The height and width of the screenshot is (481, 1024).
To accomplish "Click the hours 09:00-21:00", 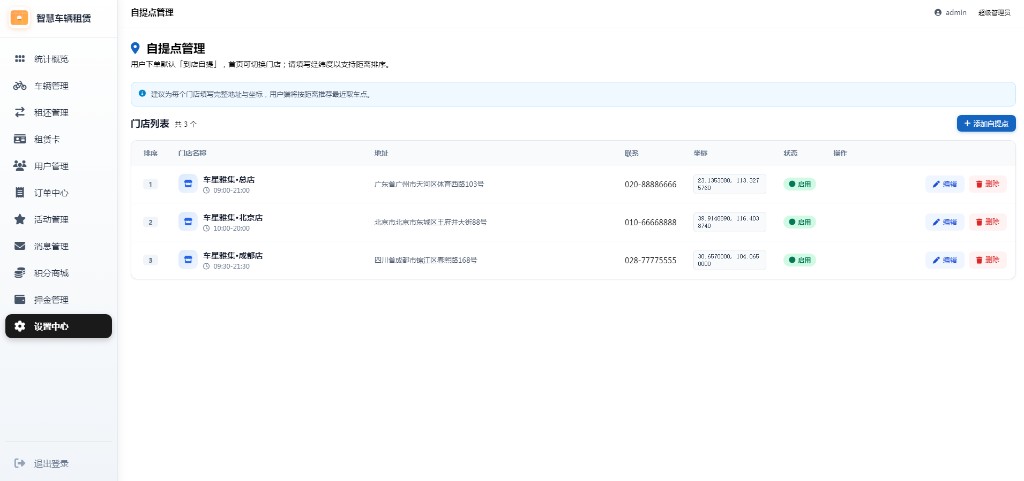I will [x=231, y=191].
